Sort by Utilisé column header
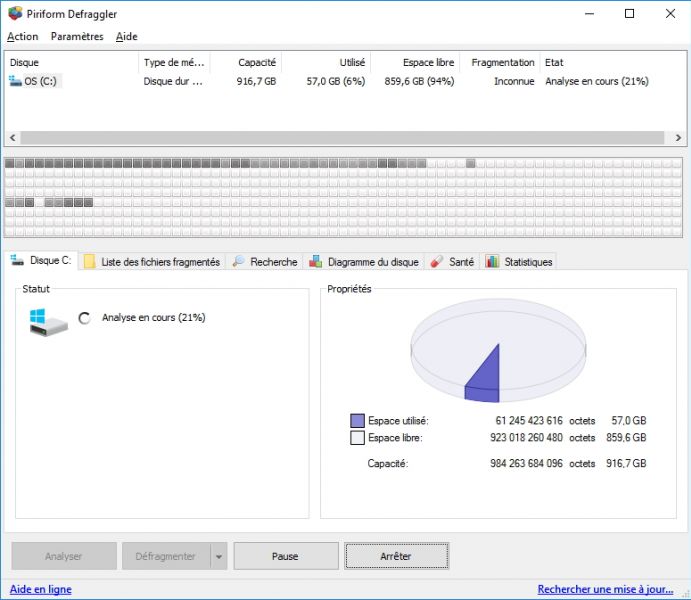 (x=326, y=63)
